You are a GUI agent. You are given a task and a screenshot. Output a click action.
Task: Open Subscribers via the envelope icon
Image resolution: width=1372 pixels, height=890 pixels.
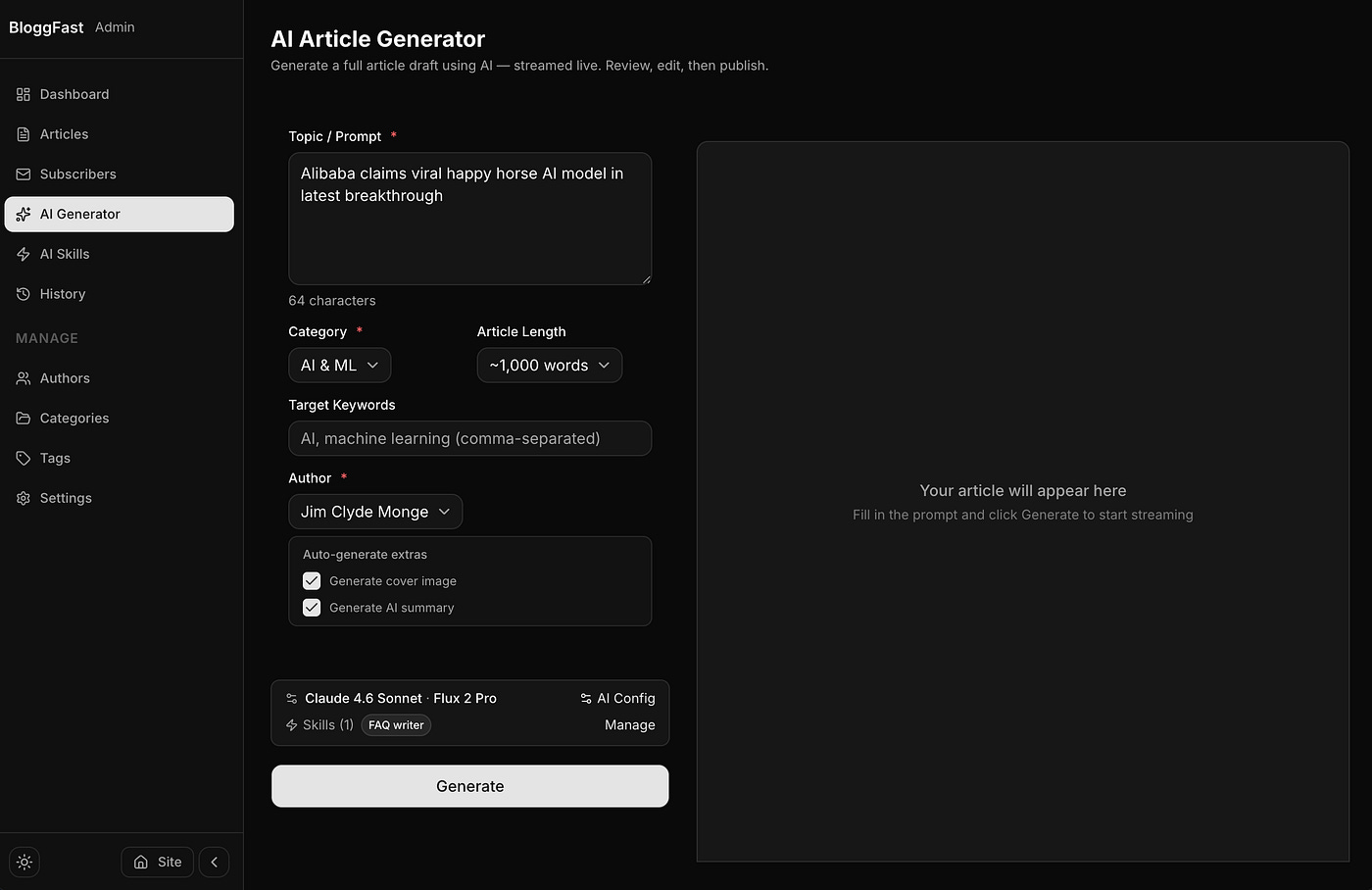(22, 174)
